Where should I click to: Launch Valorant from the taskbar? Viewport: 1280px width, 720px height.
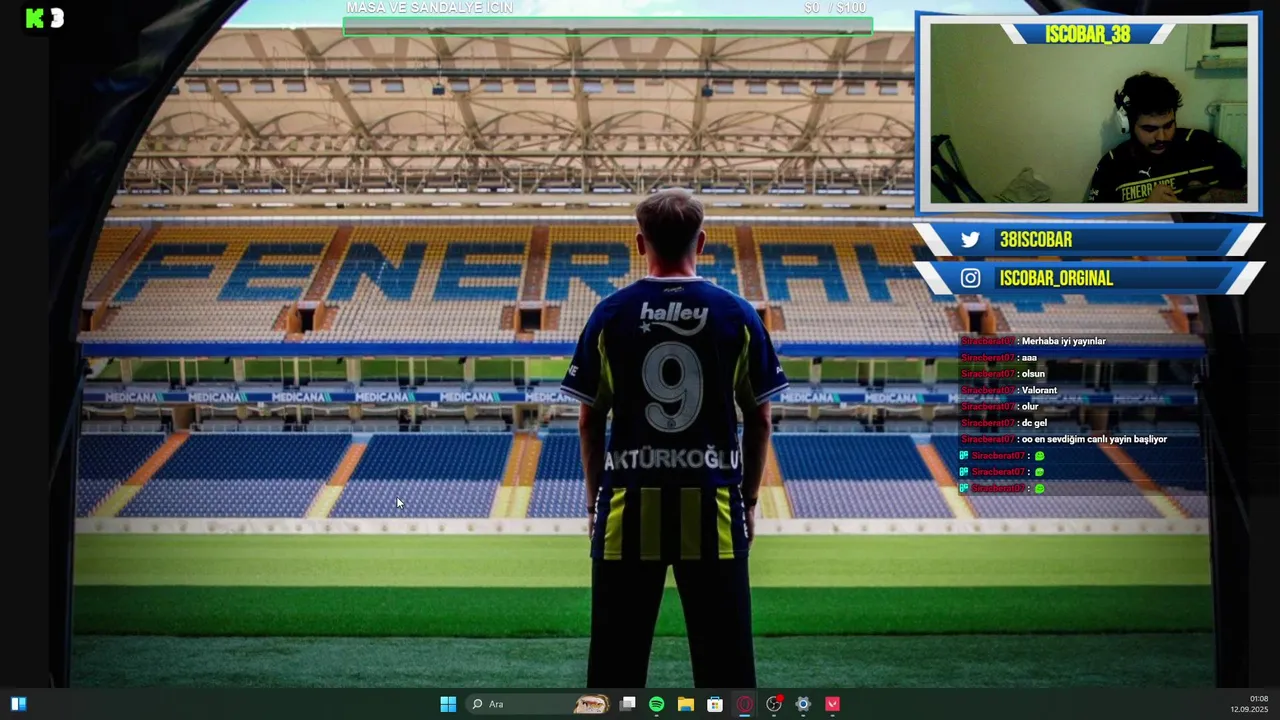832,704
